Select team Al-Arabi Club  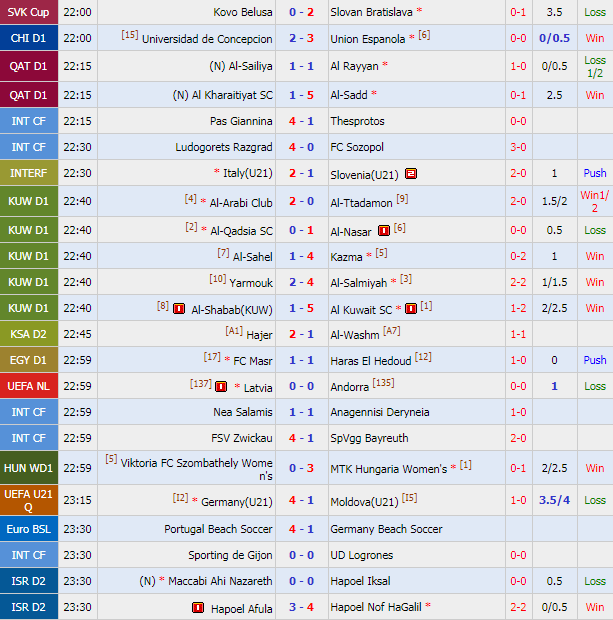pyautogui.click(x=241, y=203)
